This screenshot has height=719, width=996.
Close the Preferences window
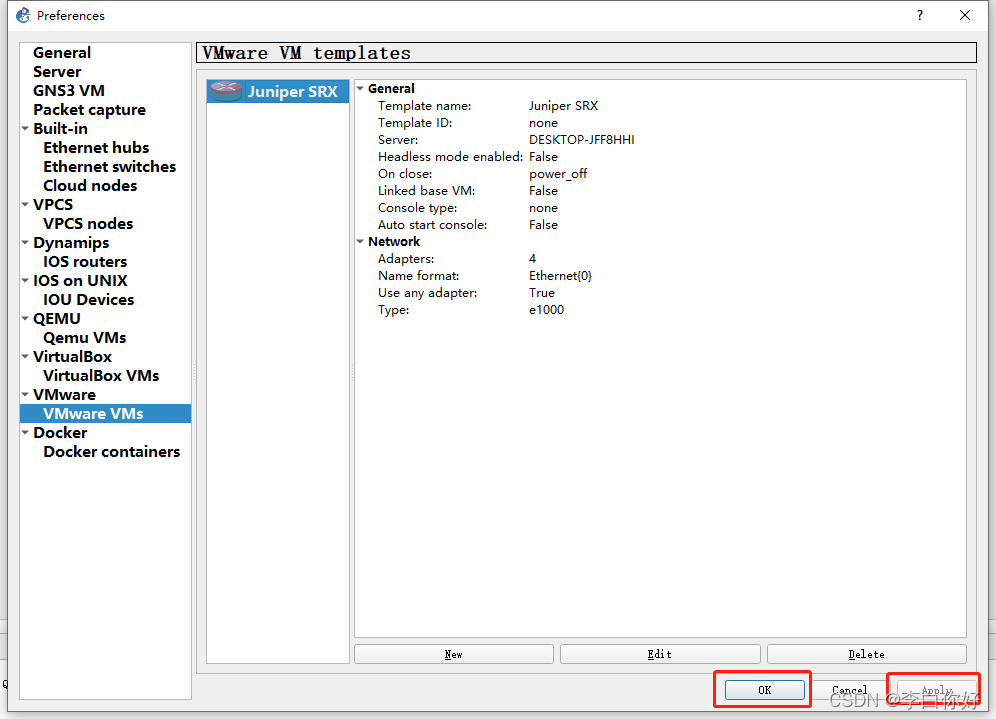[964, 15]
